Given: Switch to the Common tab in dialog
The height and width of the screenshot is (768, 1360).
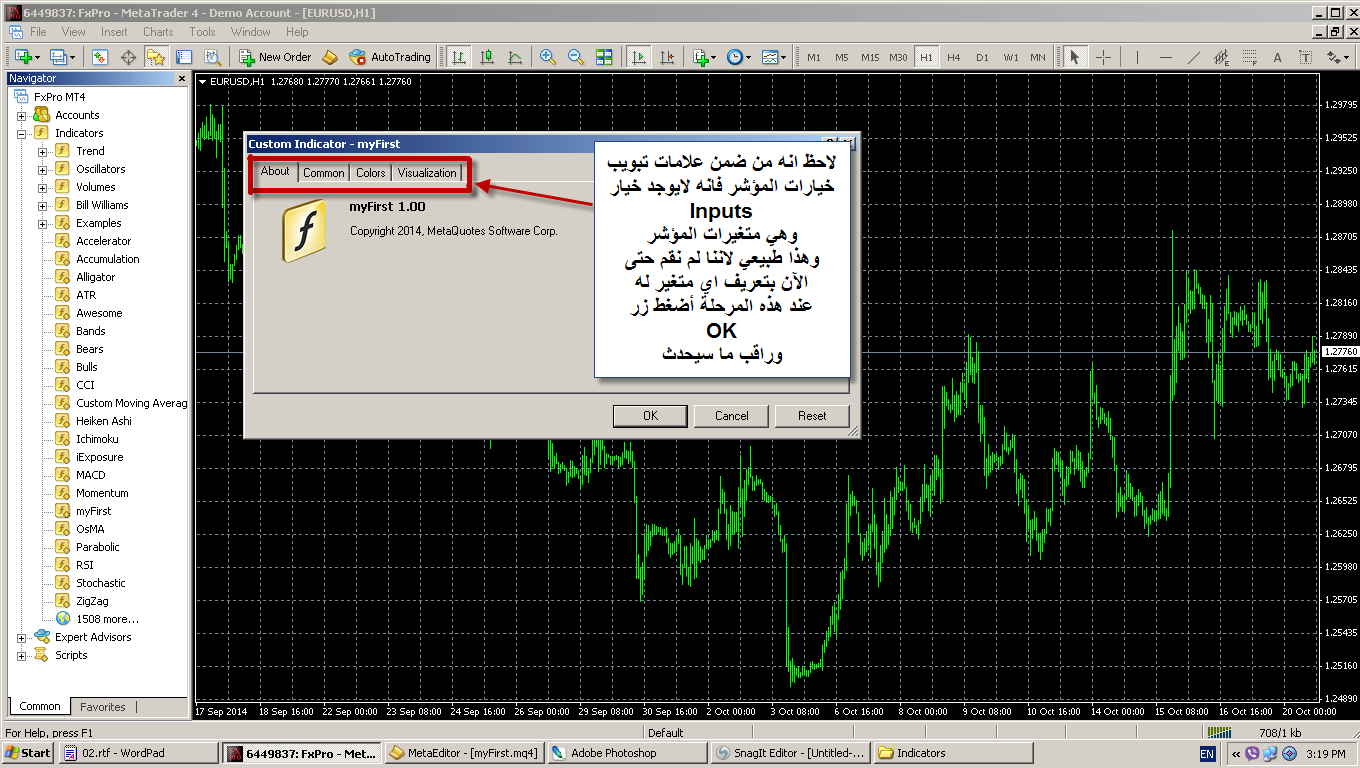Looking at the screenshot, I should point(323,173).
